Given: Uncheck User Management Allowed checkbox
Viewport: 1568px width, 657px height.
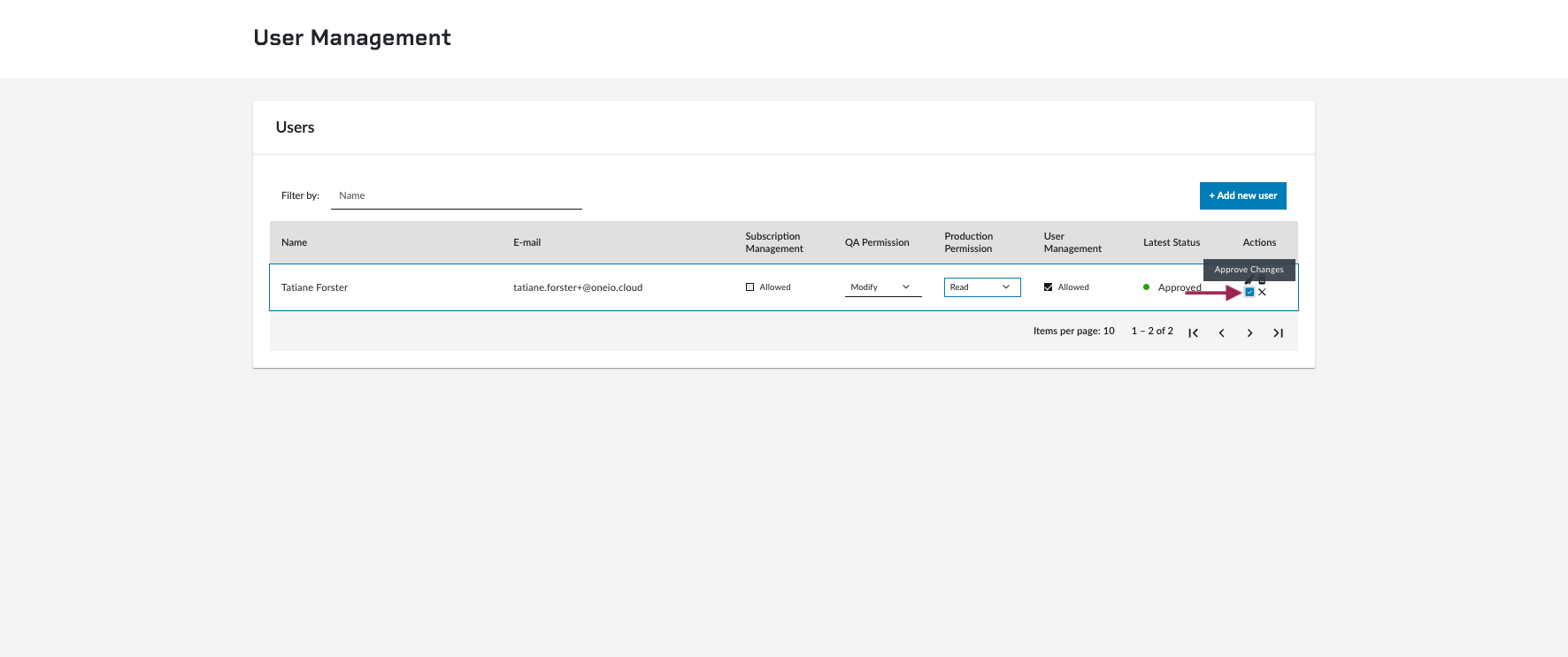Looking at the screenshot, I should (x=1048, y=287).
